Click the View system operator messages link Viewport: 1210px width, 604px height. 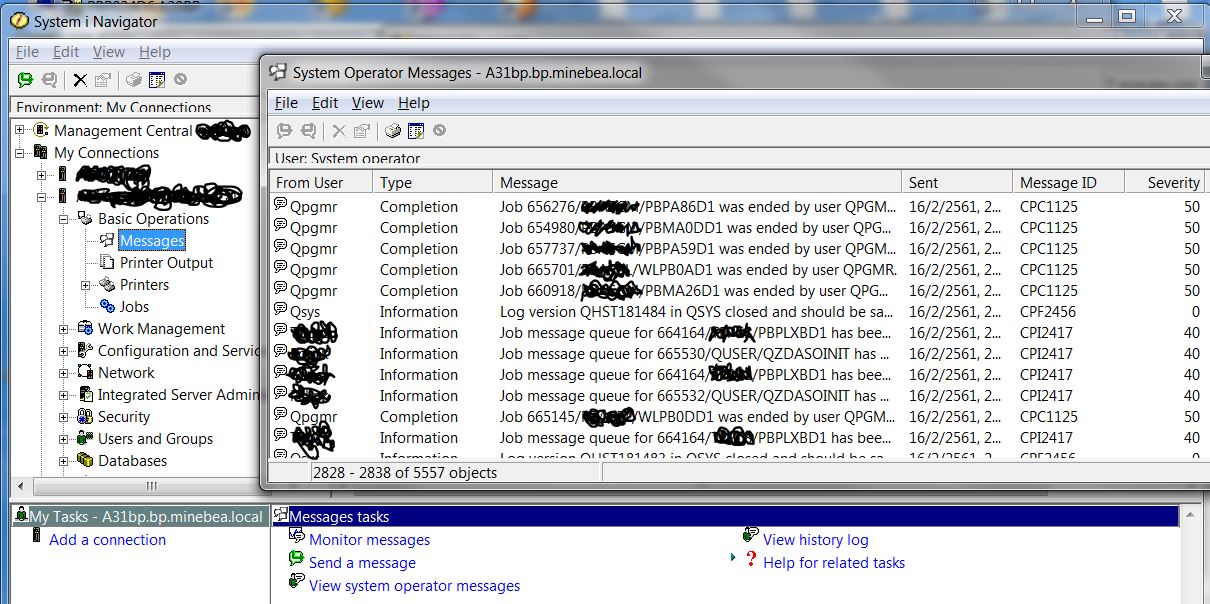(414, 585)
